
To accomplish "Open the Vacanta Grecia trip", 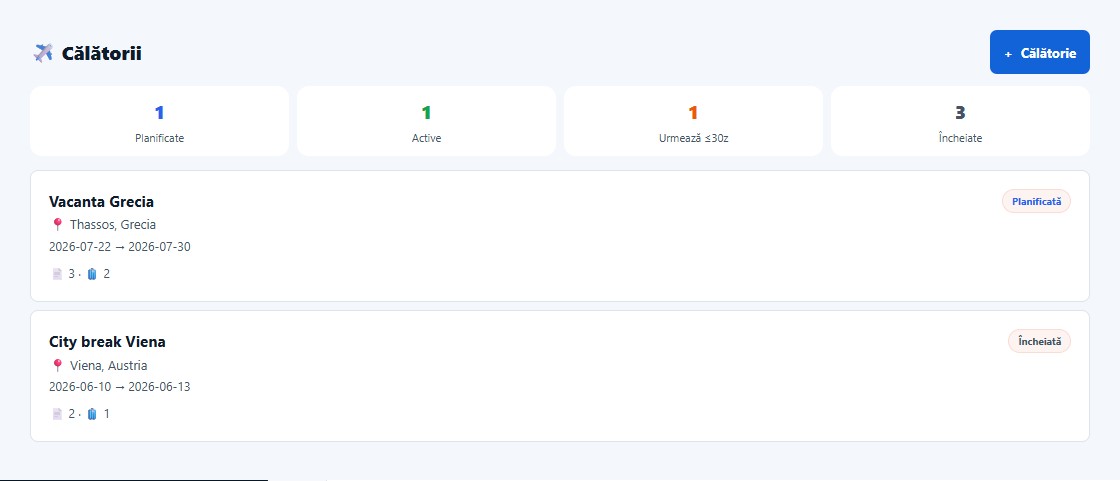I will 559,236.
